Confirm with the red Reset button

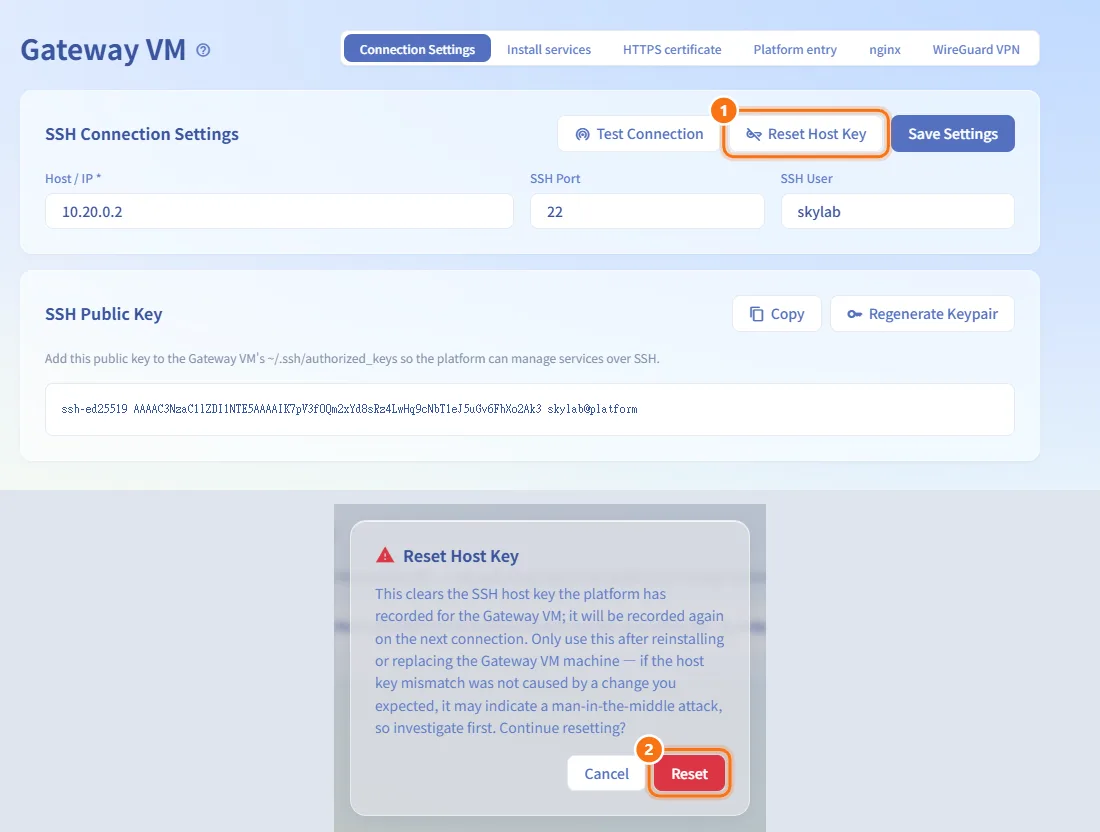click(x=690, y=773)
